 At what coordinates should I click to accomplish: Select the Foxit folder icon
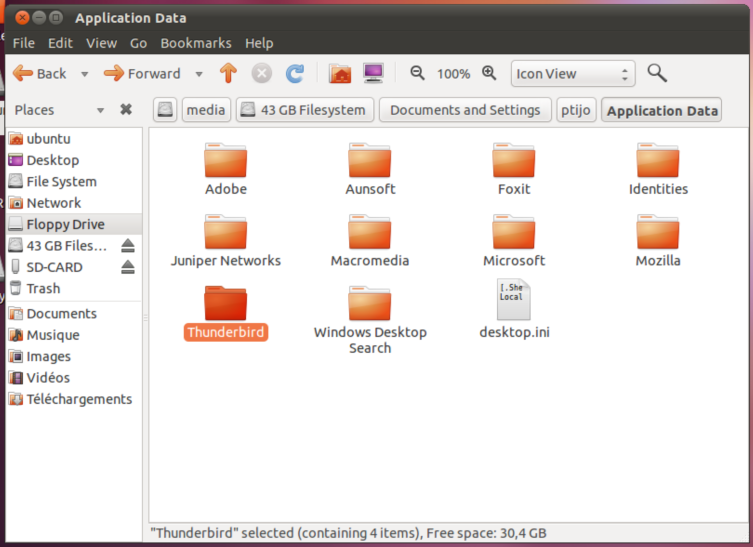click(513, 161)
